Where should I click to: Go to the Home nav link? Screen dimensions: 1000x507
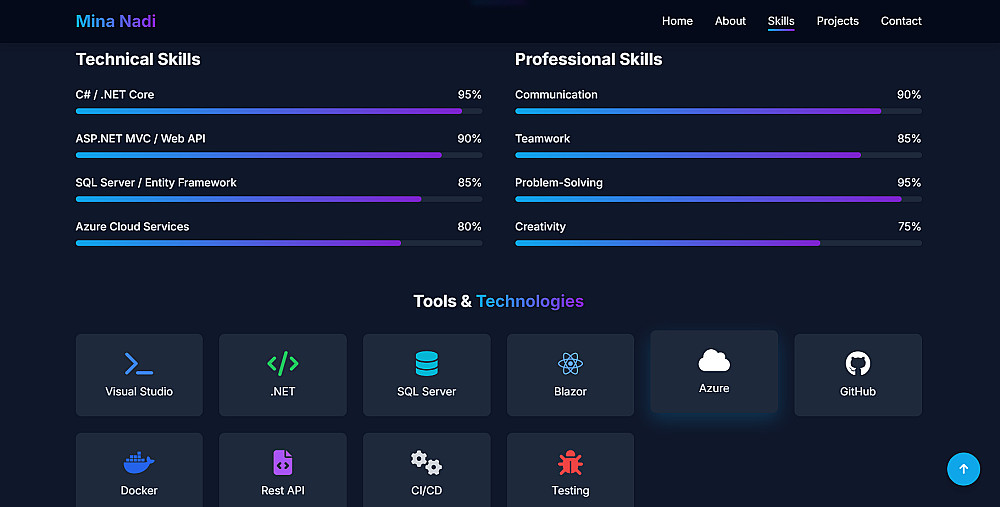click(677, 21)
